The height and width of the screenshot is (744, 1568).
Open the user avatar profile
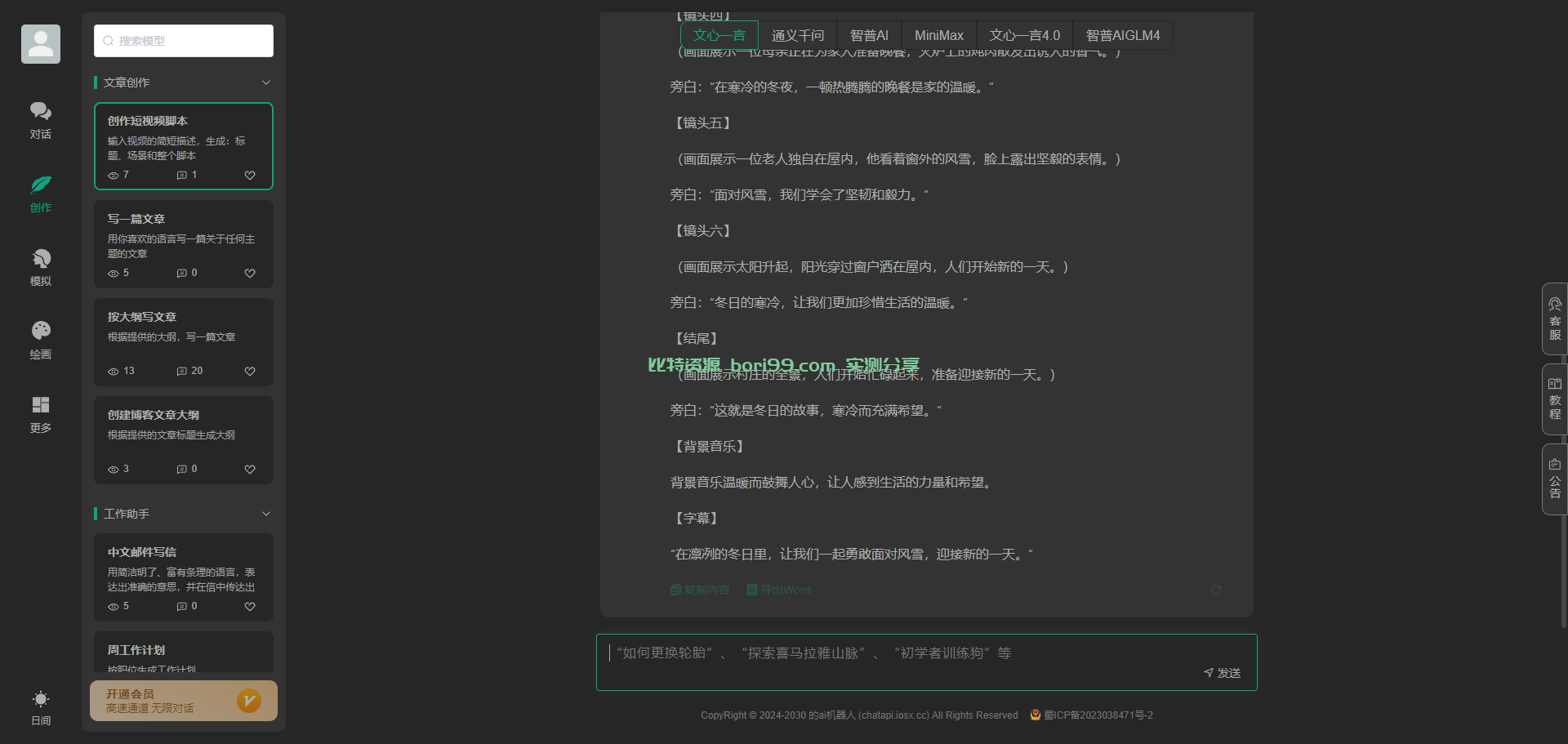[41, 44]
